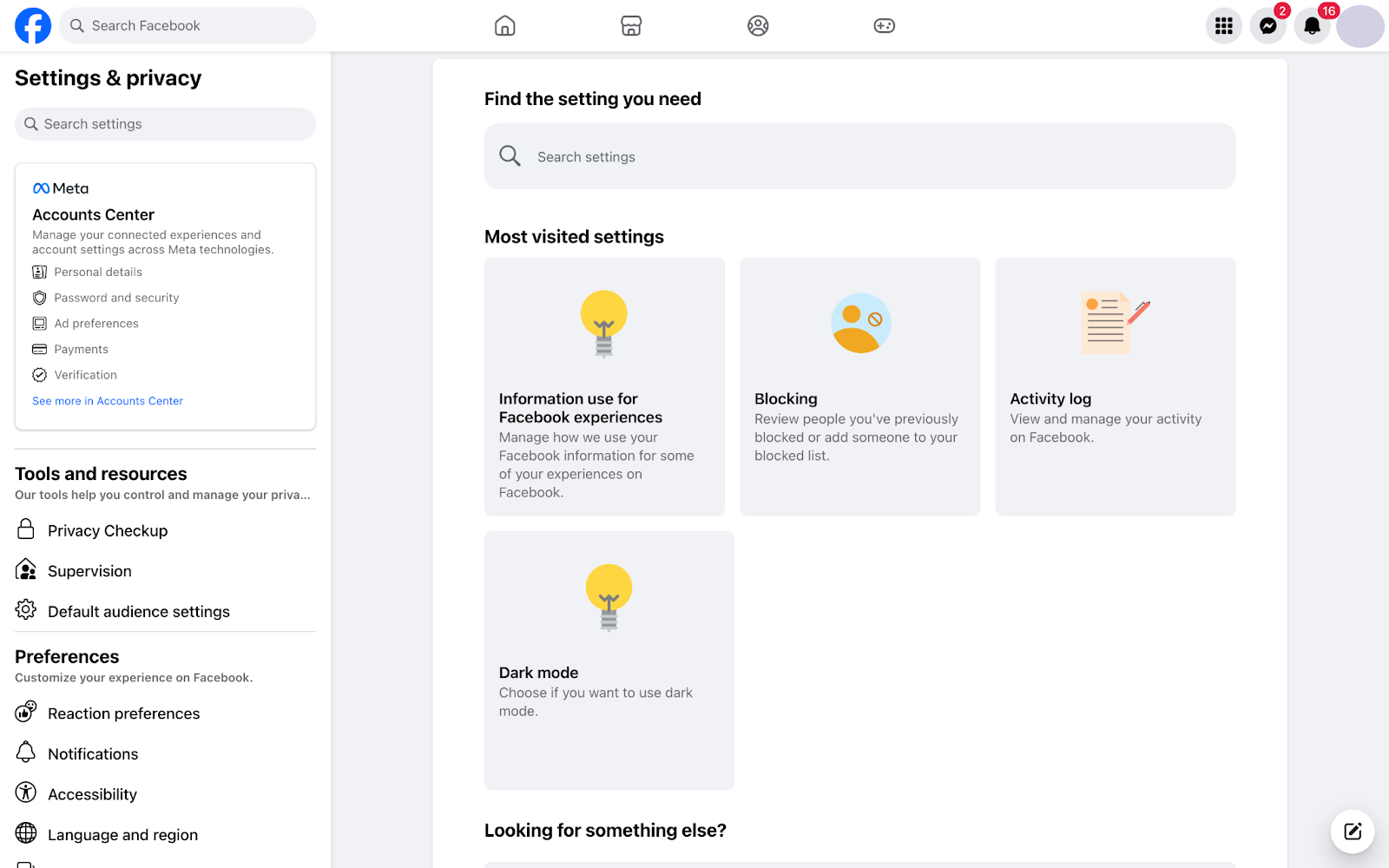
Task: Open Ad preferences link
Action: coord(96,324)
